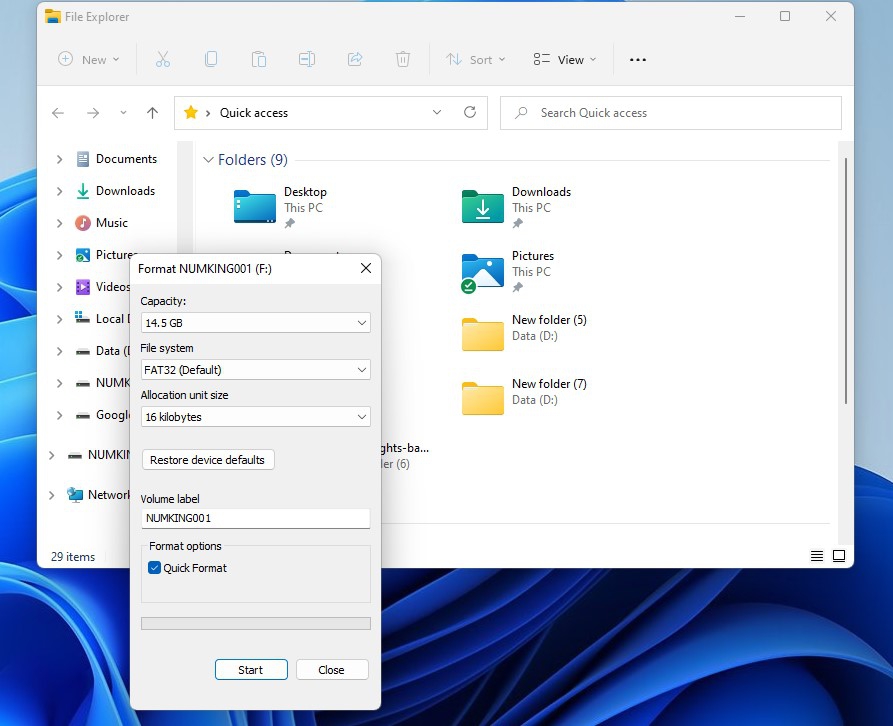This screenshot has height=726, width=893.
Task: Collapse the Folders (9) group
Action: [208, 160]
